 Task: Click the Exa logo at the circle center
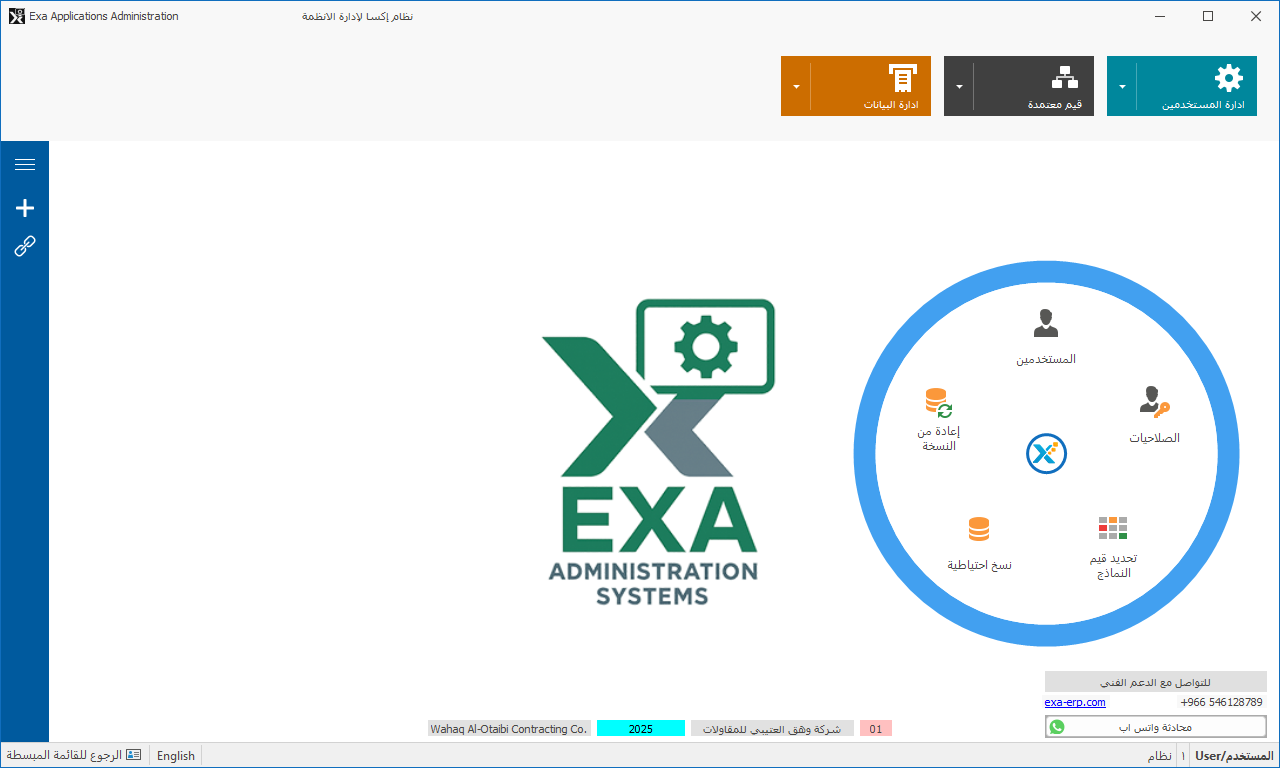coord(1046,453)
